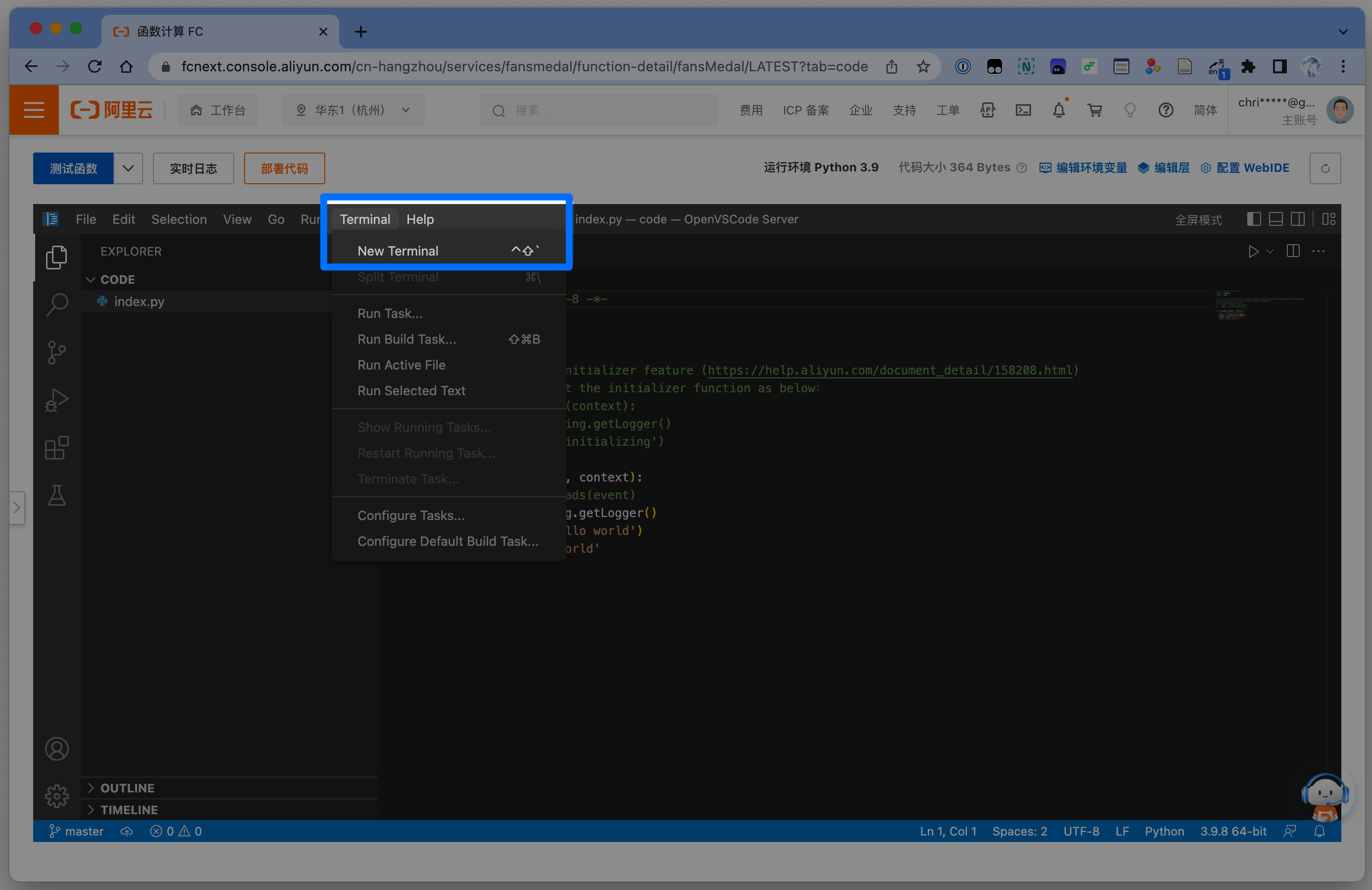This screenshot has height=890, width=1372.
Task: Open the Extensions view icon
Action: click(56, 448)
